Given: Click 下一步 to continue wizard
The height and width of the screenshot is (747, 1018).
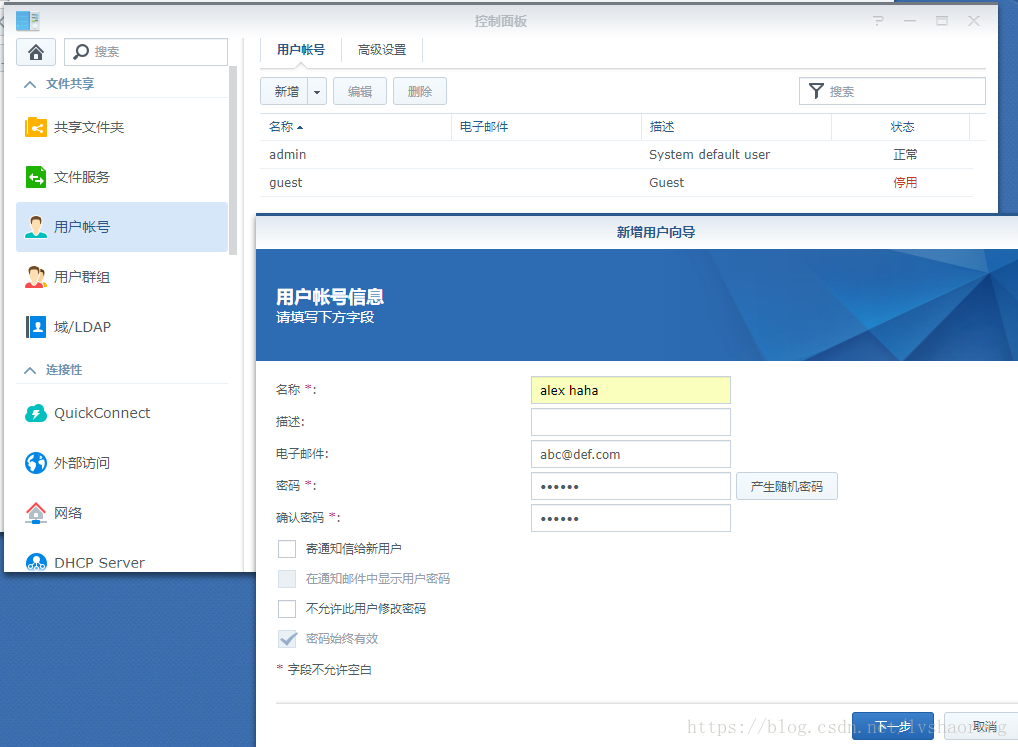Looking at the screenshot, I should (x=892, y=727).
